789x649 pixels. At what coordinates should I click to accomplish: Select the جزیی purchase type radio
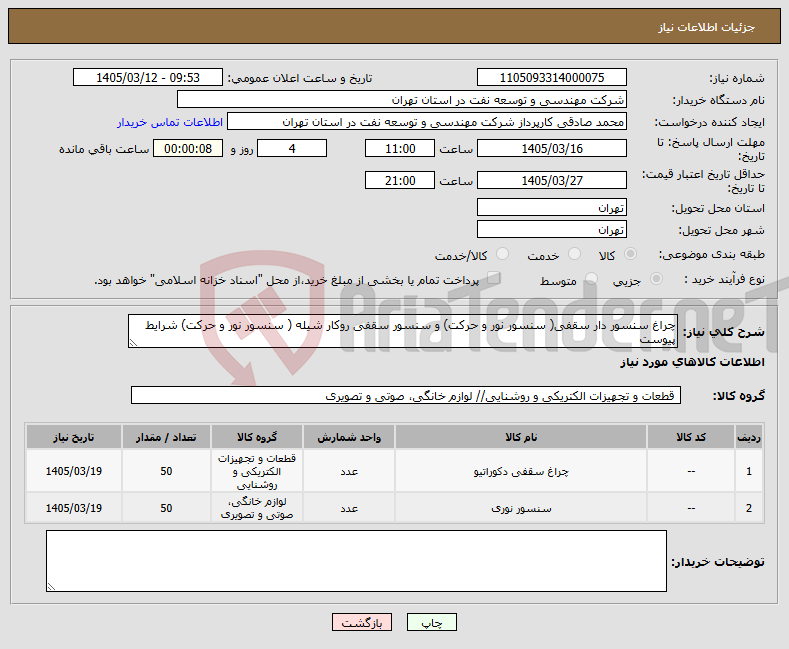[656, 279]
